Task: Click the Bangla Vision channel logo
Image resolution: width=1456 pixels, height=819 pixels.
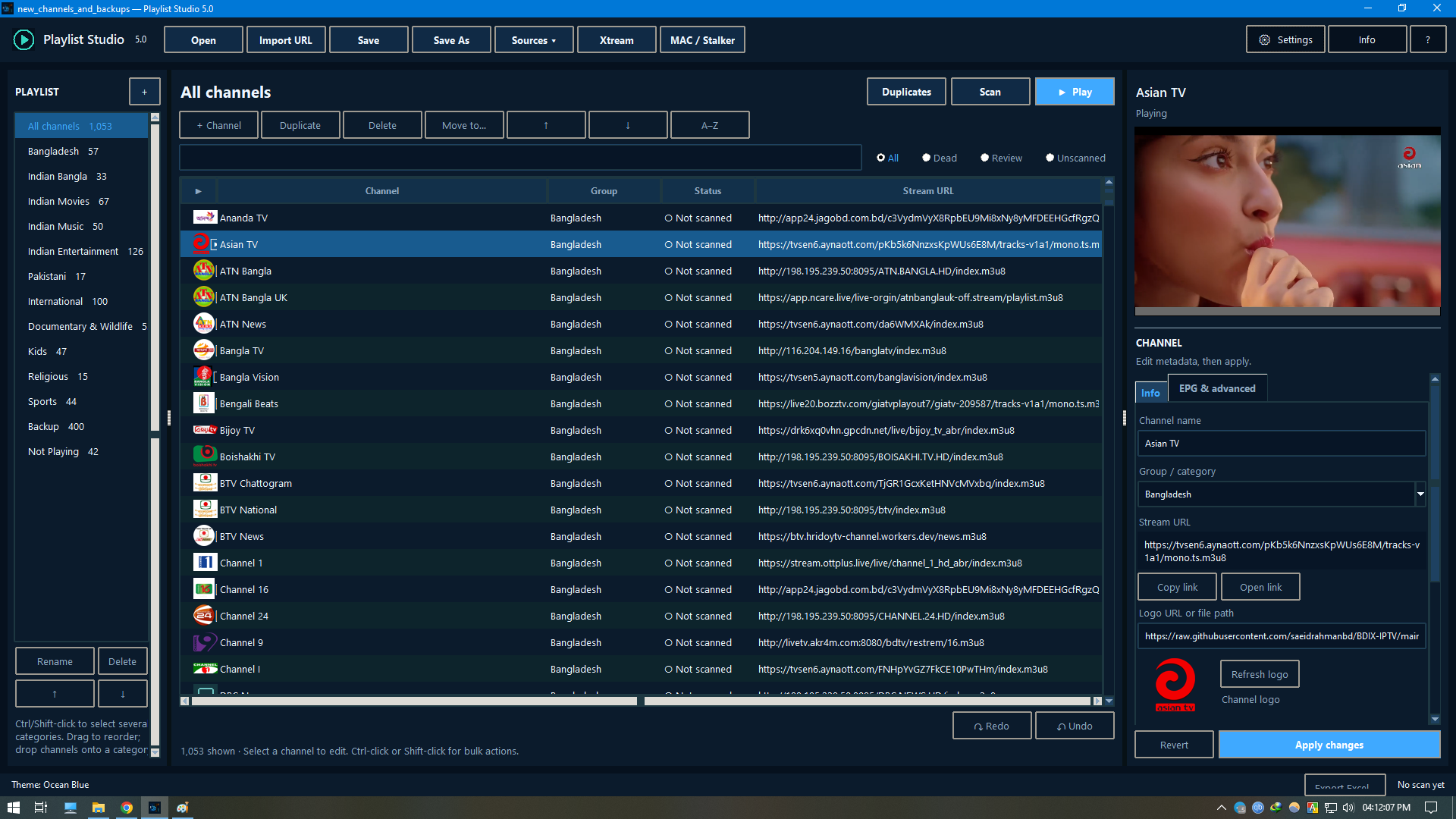Action: pos(204,377)
